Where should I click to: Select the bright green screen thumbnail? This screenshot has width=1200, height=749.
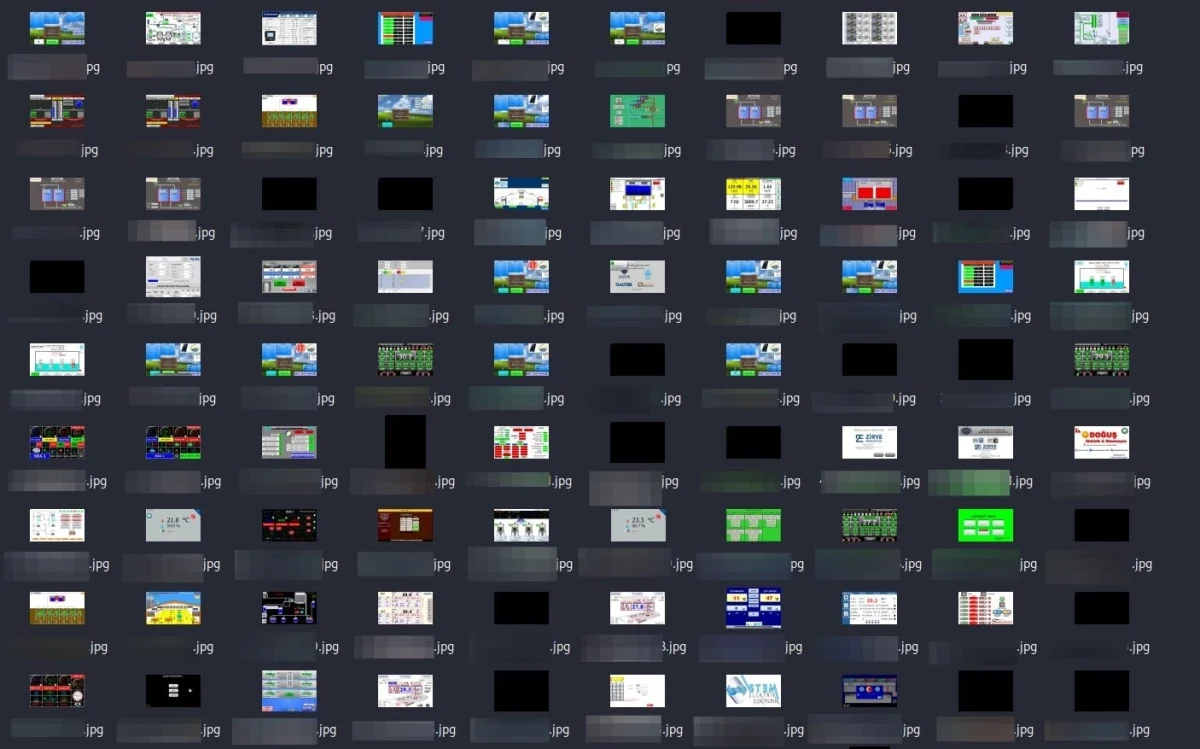click(x=985, y=525)
